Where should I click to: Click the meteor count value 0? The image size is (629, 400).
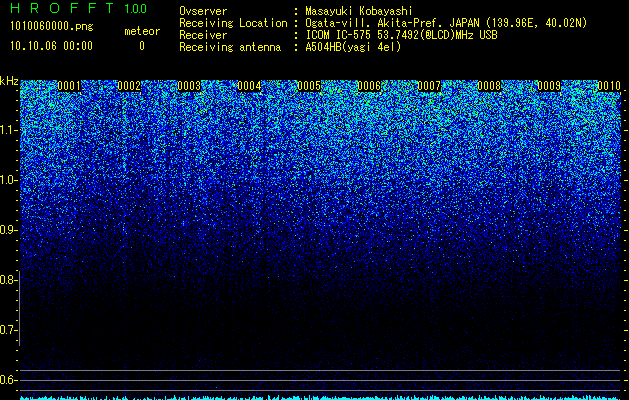coord(142,46)
